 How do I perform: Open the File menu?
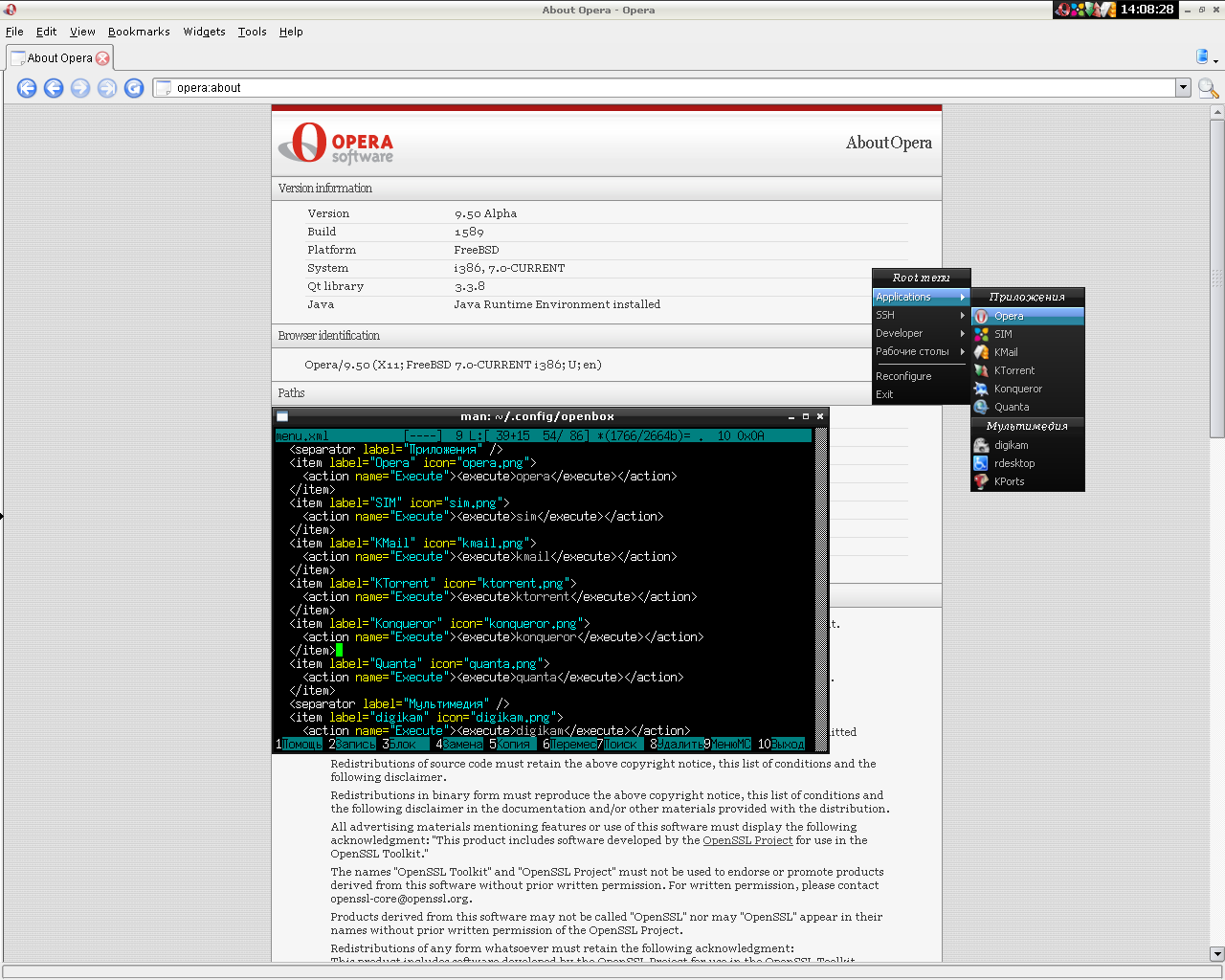[x=14, y=32]
